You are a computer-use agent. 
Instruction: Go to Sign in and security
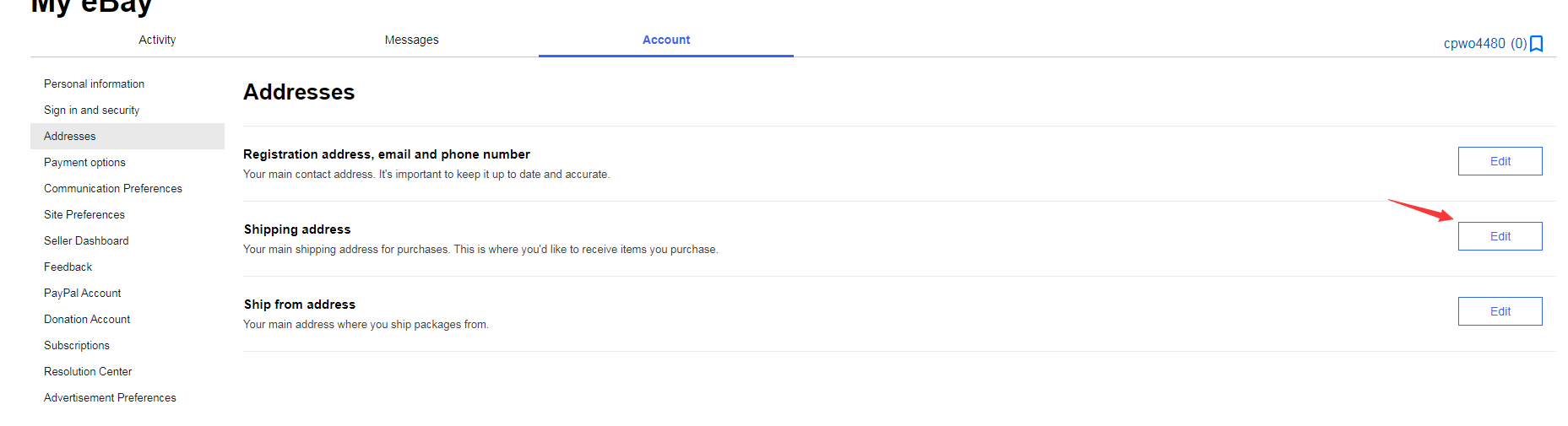91,110
